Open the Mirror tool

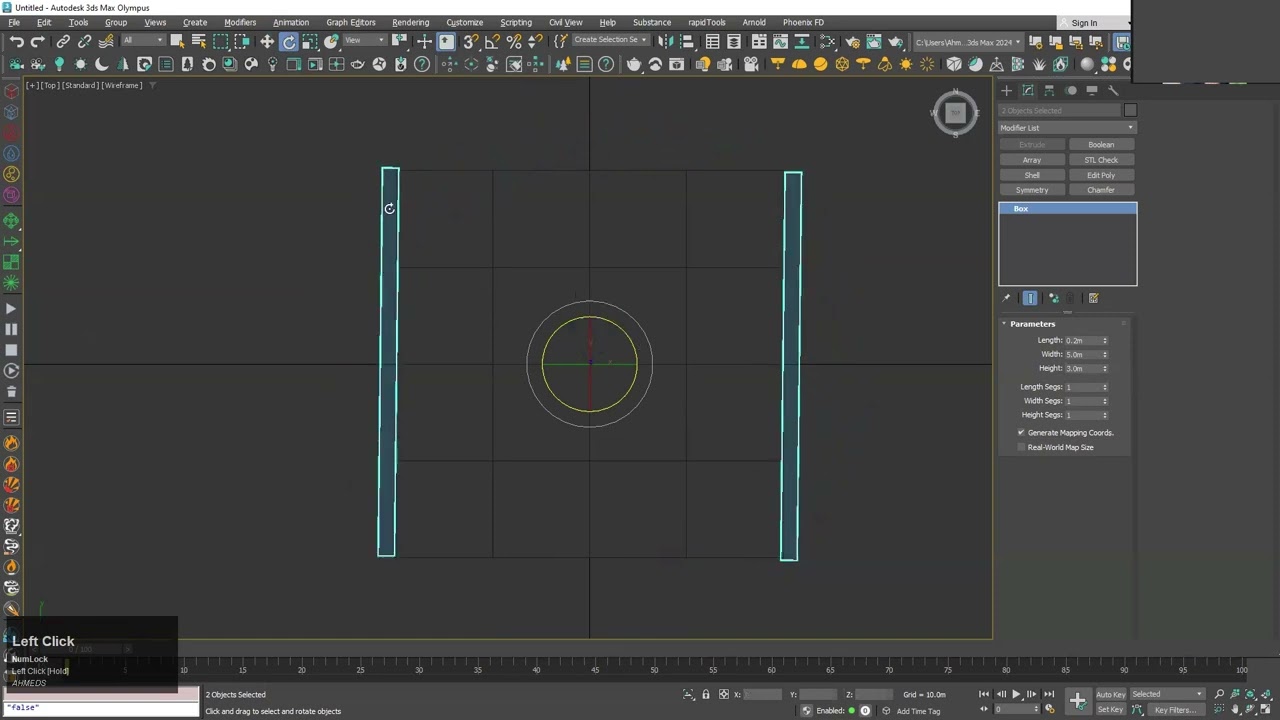click(665, 42)
